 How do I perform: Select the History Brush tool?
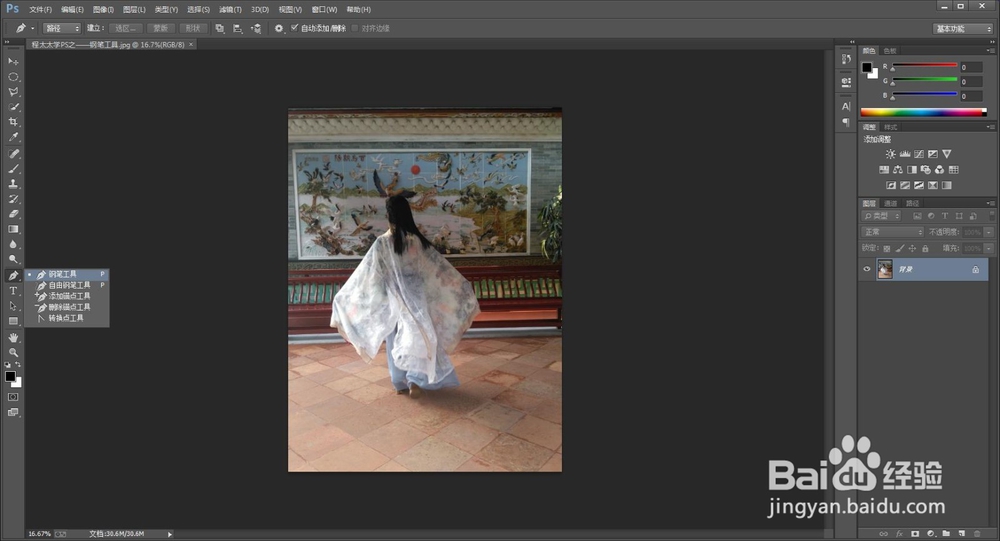pyautogui.click(x=13, y=199)
